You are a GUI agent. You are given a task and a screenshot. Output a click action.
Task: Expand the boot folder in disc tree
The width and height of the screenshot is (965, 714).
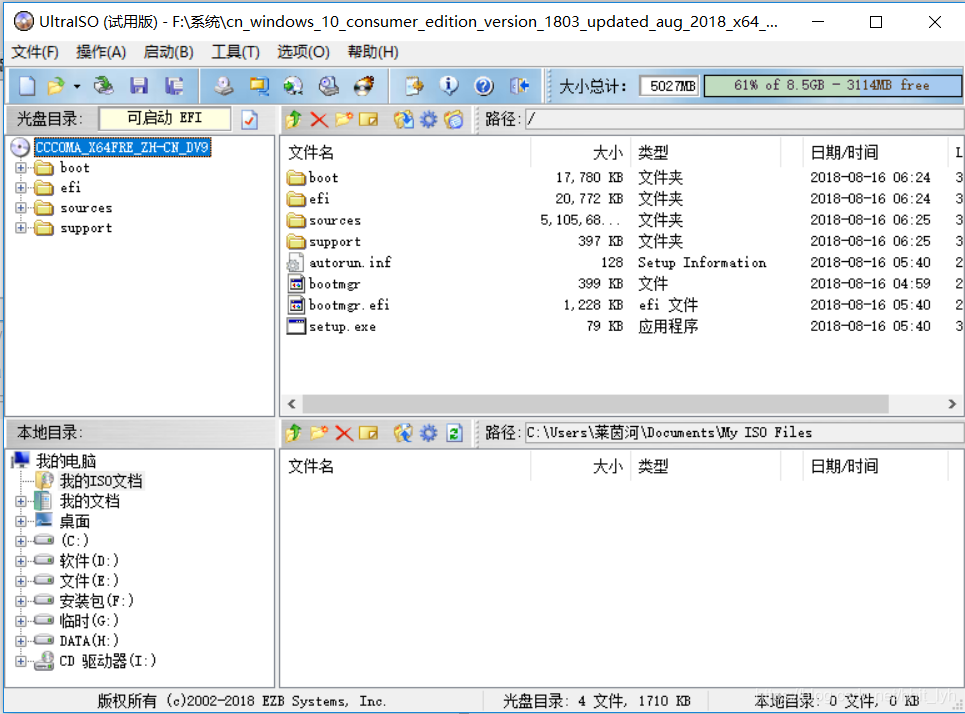click(x=21, y=167)
